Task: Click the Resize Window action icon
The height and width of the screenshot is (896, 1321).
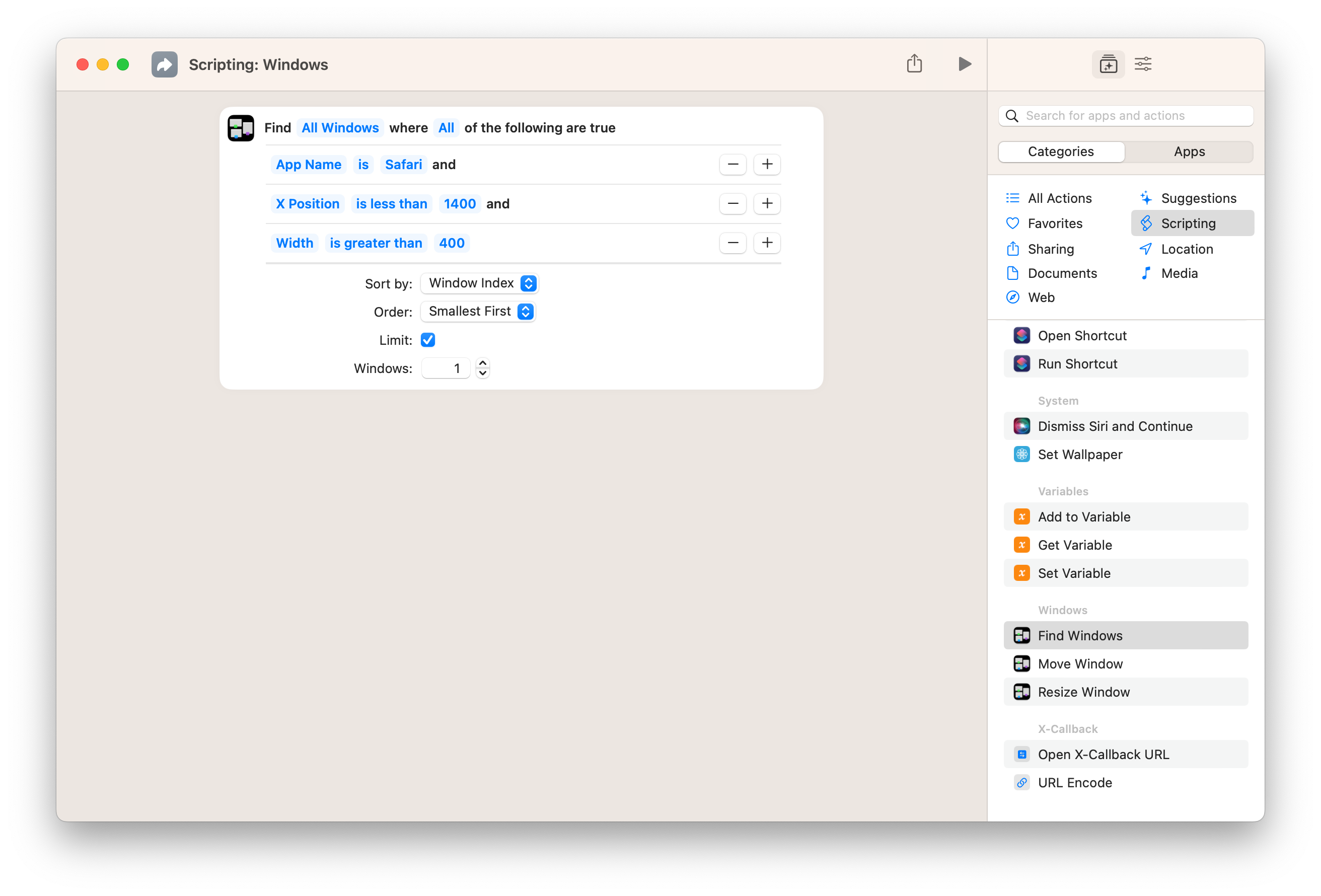Action: point(1022,691)
